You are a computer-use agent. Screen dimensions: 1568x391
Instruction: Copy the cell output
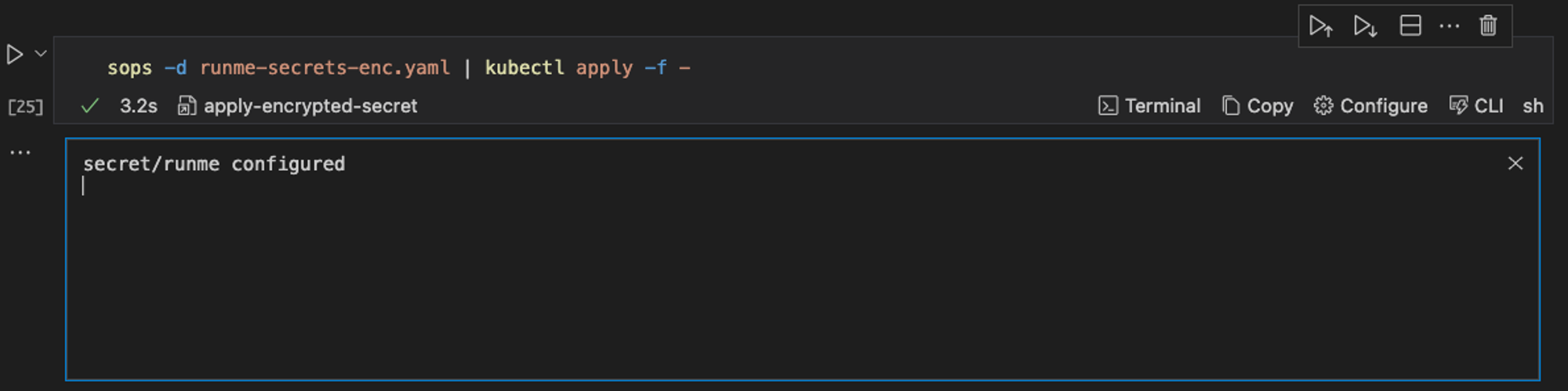point(1258,106)
